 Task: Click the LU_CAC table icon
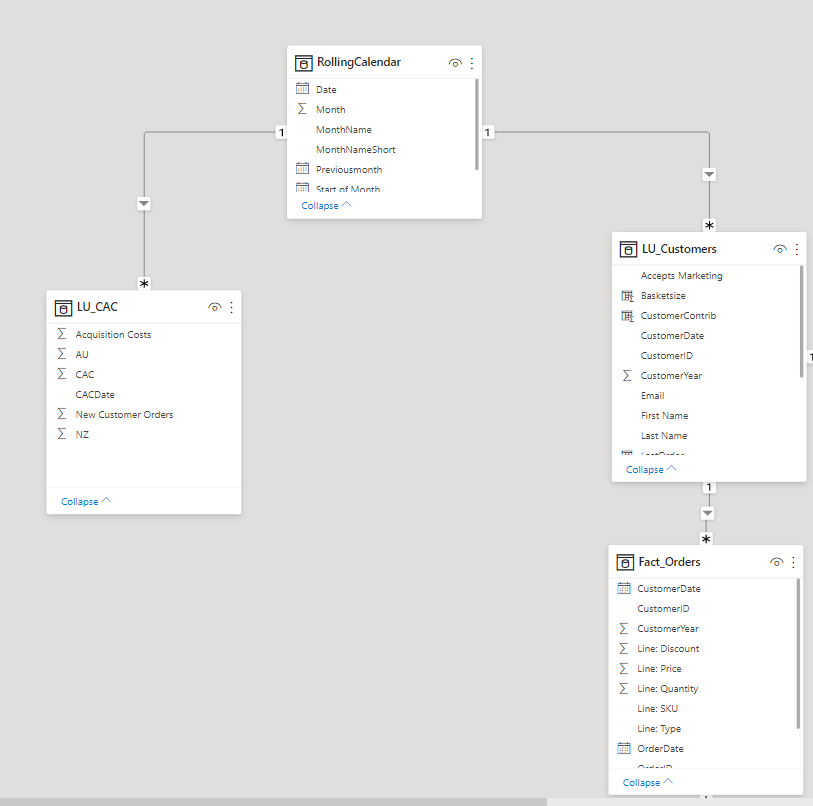coord(63,308)
